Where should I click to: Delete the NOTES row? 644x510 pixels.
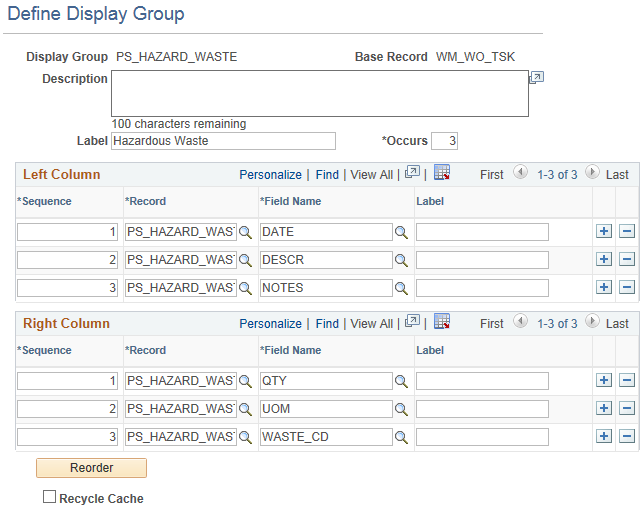[x=627, y=287]
